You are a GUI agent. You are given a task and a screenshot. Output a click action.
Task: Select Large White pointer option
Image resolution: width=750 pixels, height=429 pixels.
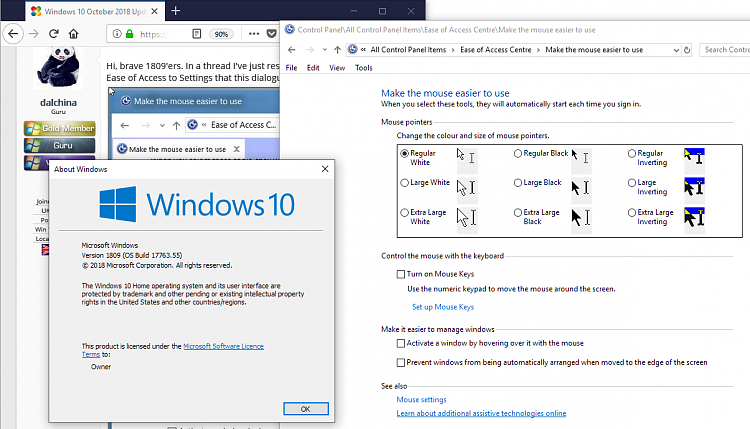[405, 183]
